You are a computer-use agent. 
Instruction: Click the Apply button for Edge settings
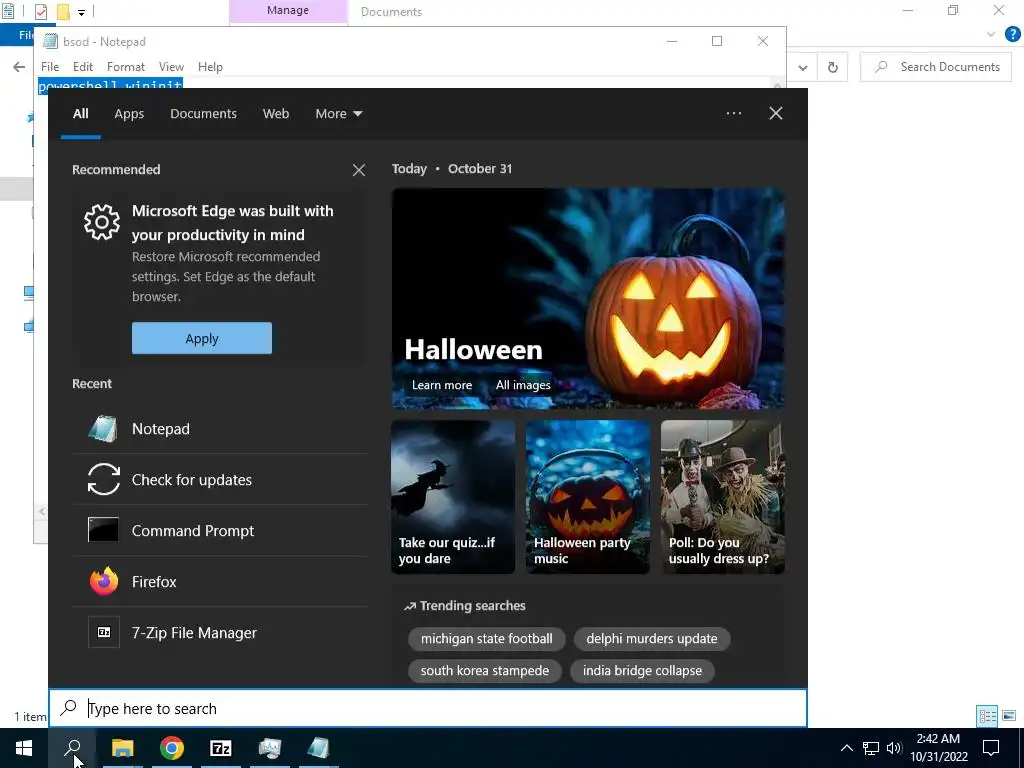tap(202, 338)
